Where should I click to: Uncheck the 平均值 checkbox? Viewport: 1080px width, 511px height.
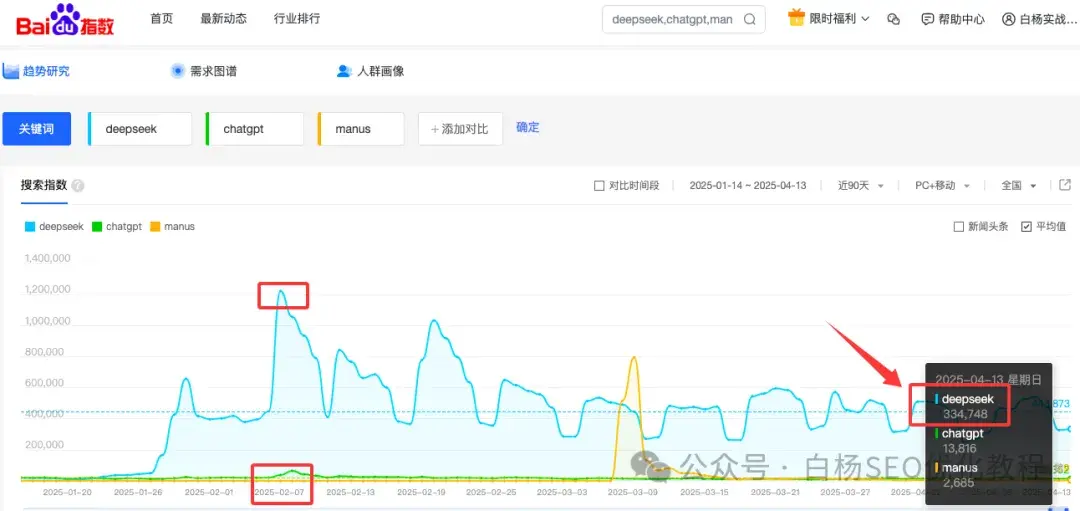tap(1026, 227)
